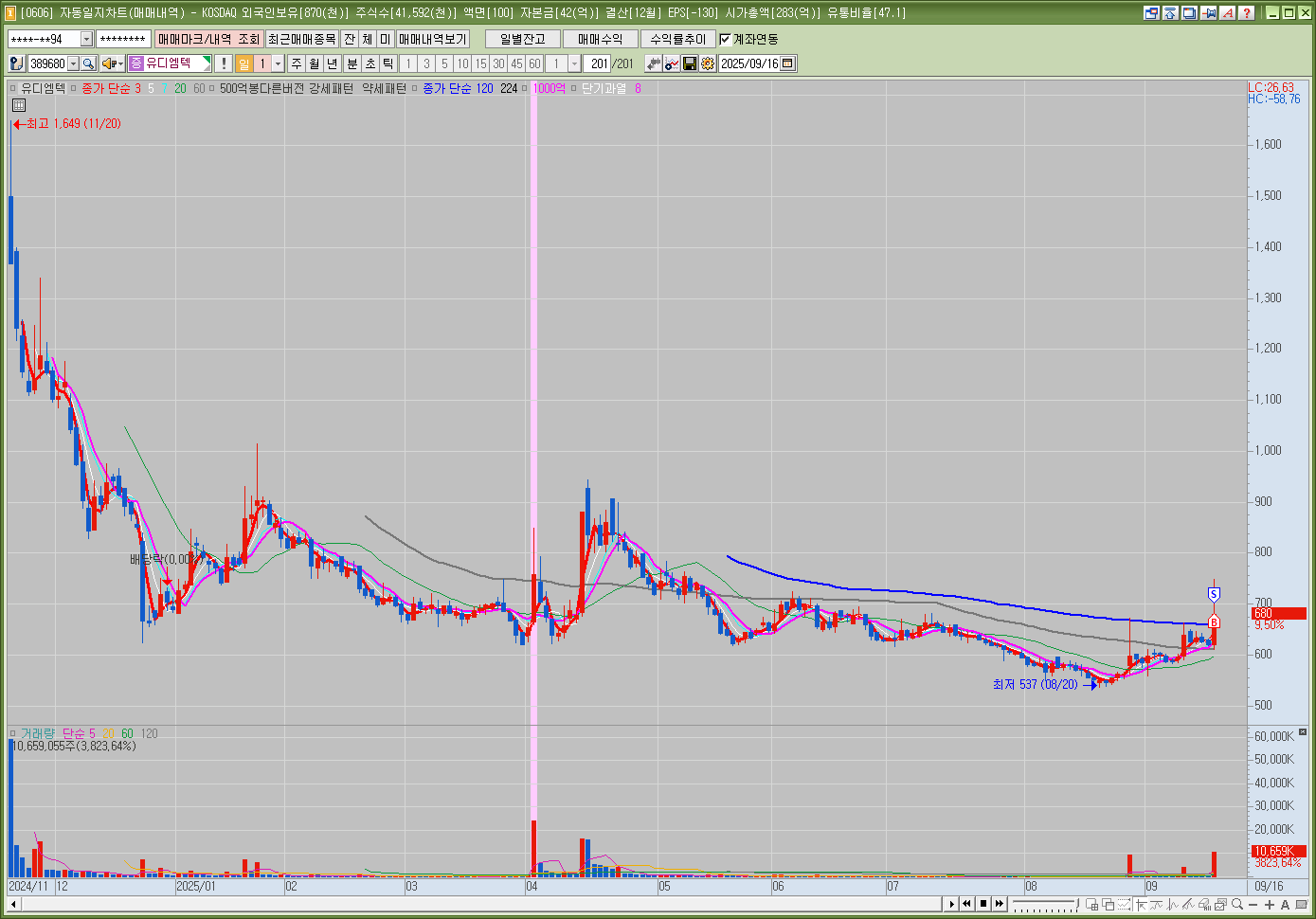
Task: Zoom in with the plus icon at bottom
Action: [1270, 904]
